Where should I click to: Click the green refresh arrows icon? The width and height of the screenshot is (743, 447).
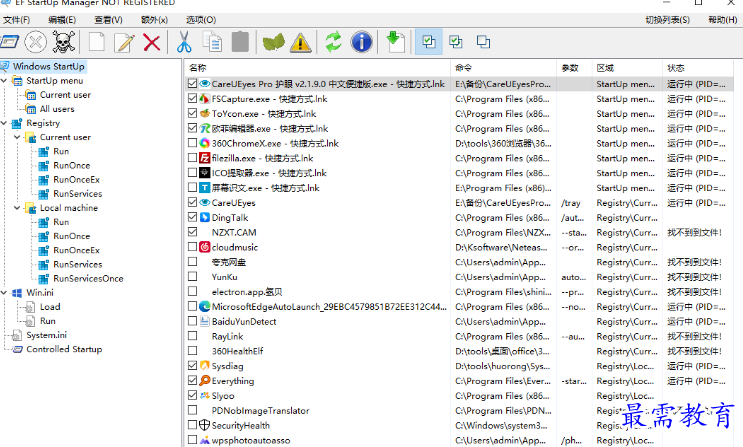(333, 42)
